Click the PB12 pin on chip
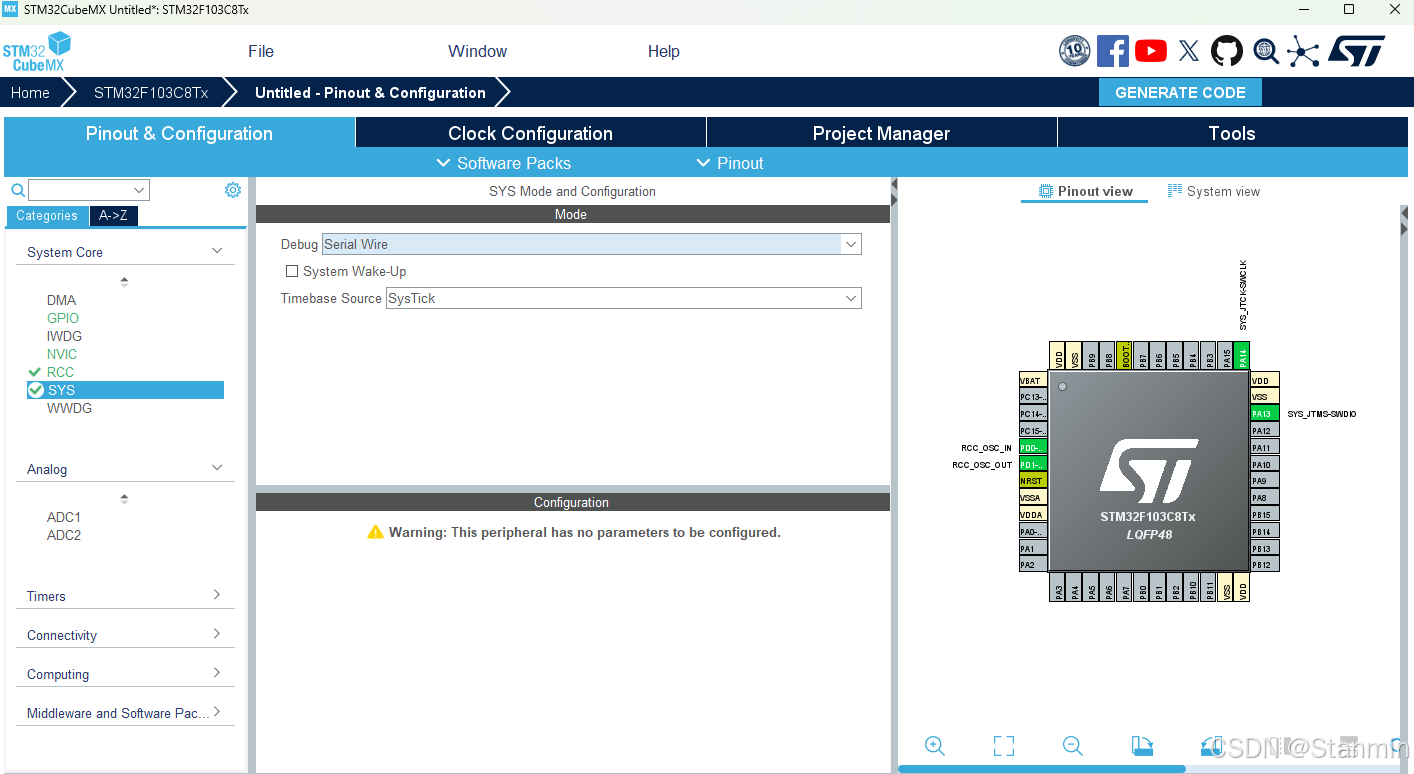The image size is (1414, 774). click(1265, 565)
